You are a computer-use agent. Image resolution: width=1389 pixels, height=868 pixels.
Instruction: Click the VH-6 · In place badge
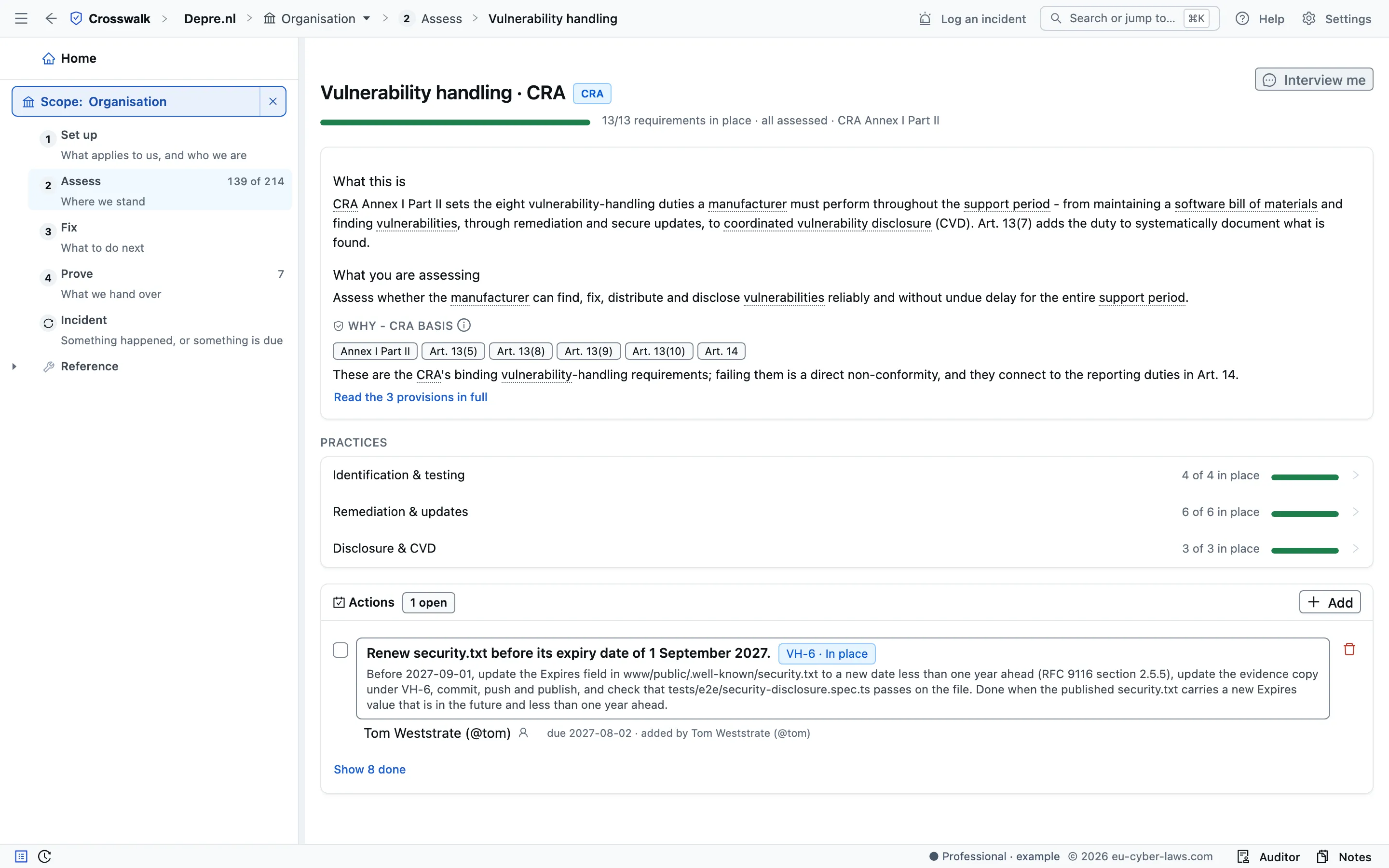[x=827, y=654]
